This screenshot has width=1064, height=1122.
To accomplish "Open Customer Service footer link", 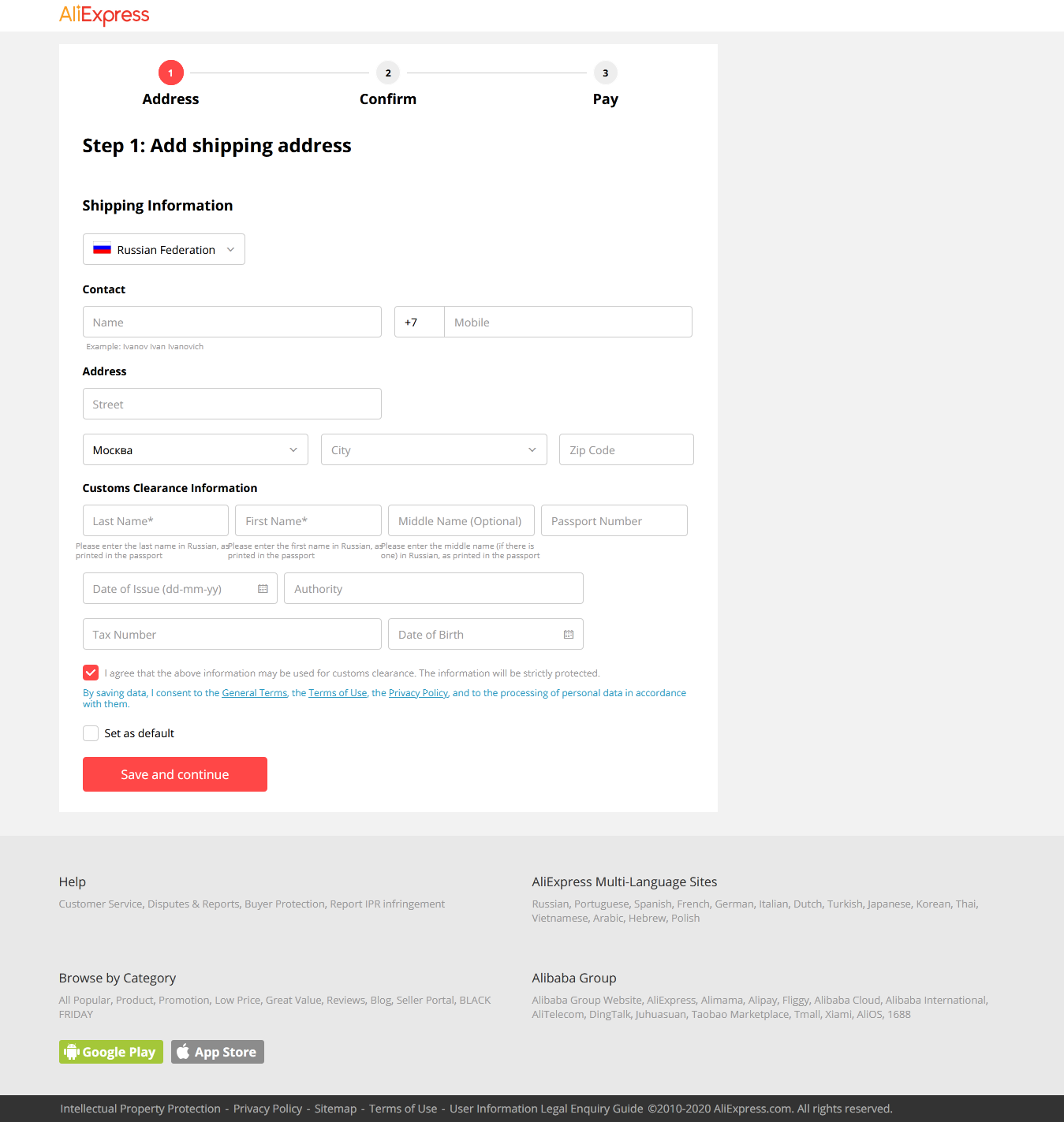I will tap(100, 904).
